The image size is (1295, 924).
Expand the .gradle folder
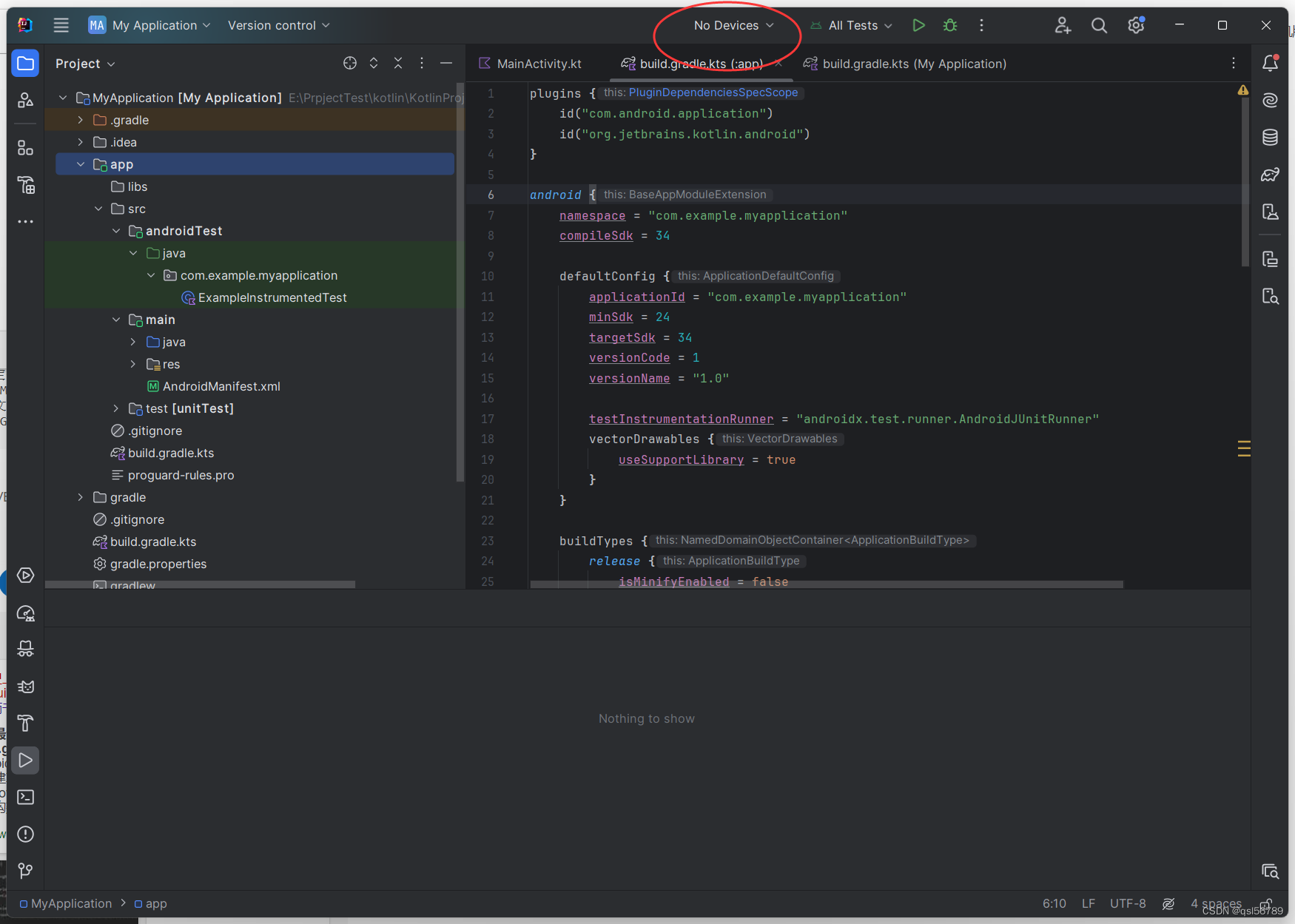81,120
